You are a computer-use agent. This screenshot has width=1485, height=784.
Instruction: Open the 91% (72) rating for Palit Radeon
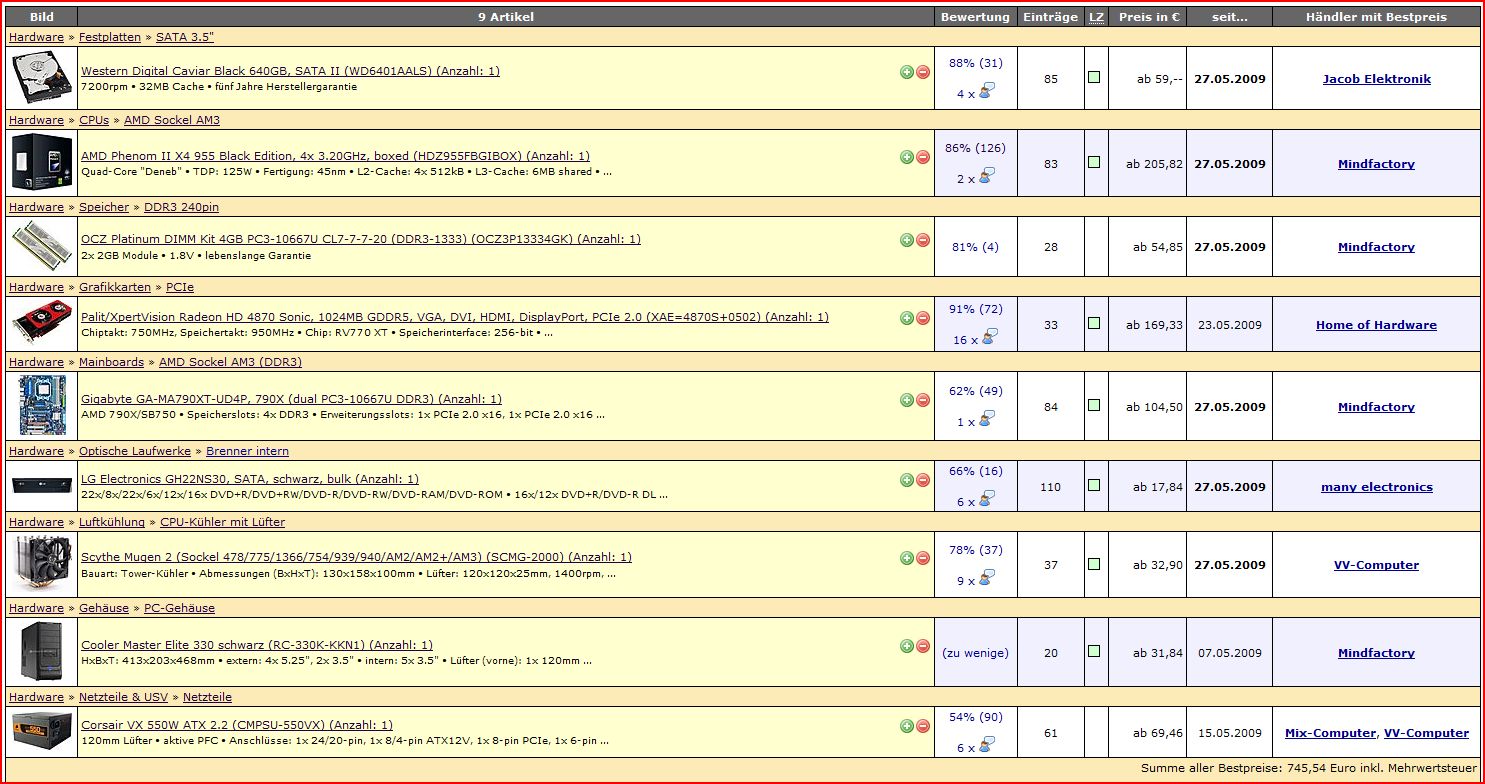975,309
